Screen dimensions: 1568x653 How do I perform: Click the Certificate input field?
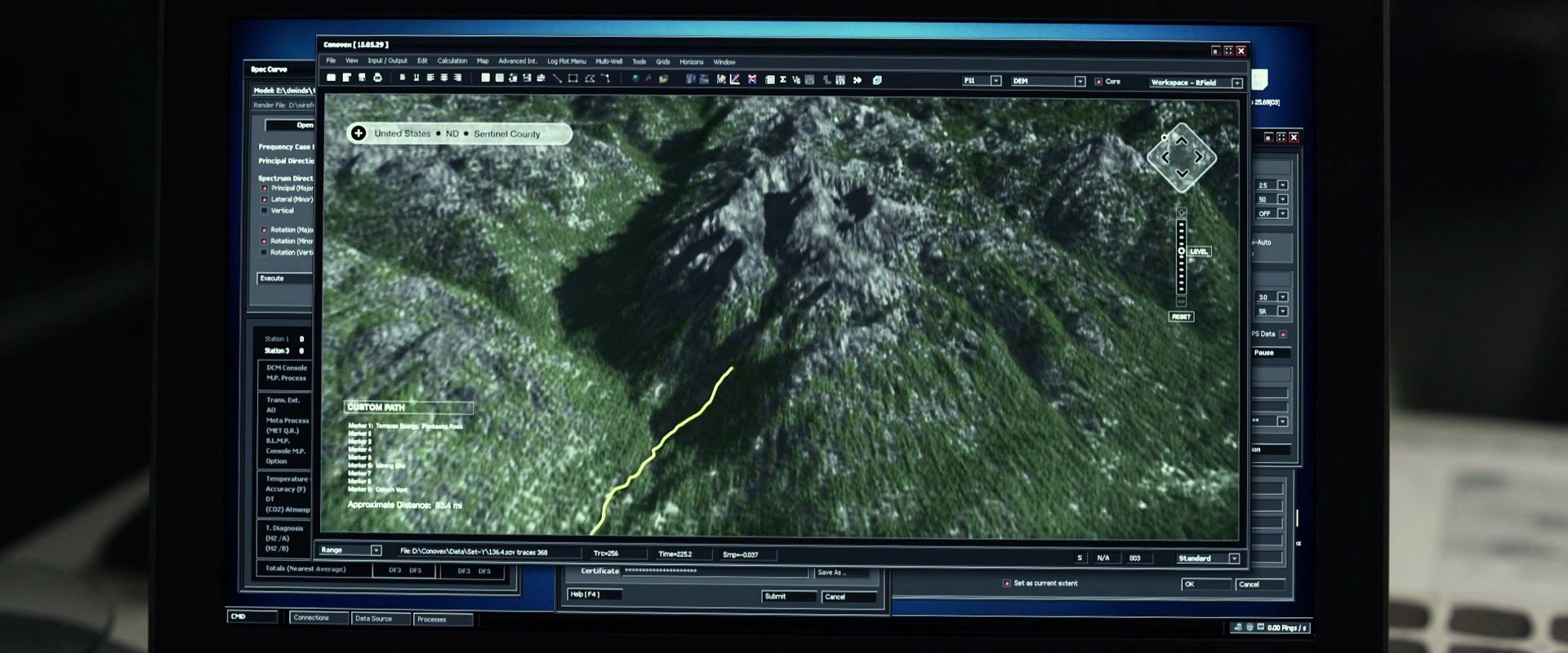click(715, 571)
